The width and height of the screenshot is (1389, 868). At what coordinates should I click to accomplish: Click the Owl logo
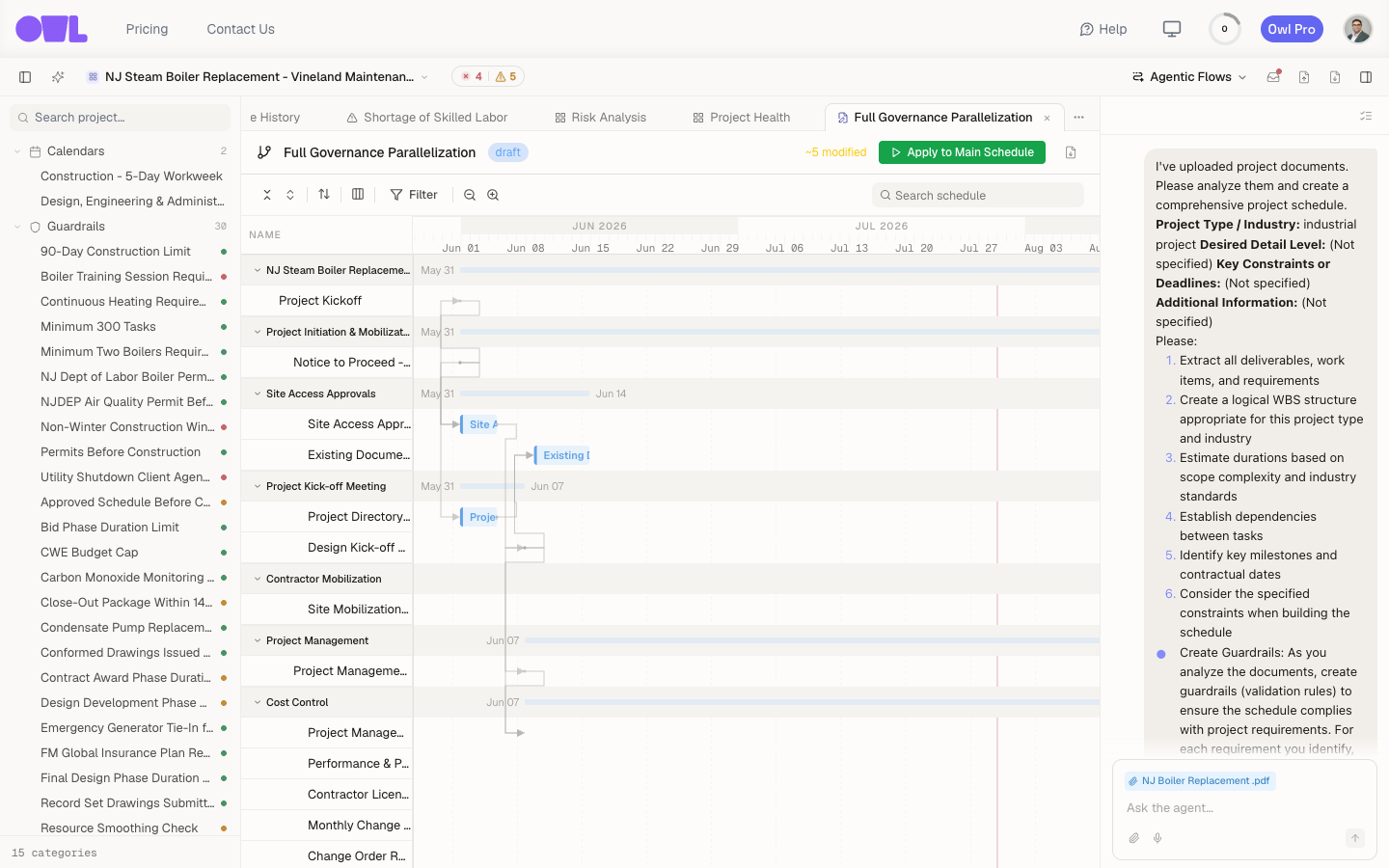pos(52,29)
